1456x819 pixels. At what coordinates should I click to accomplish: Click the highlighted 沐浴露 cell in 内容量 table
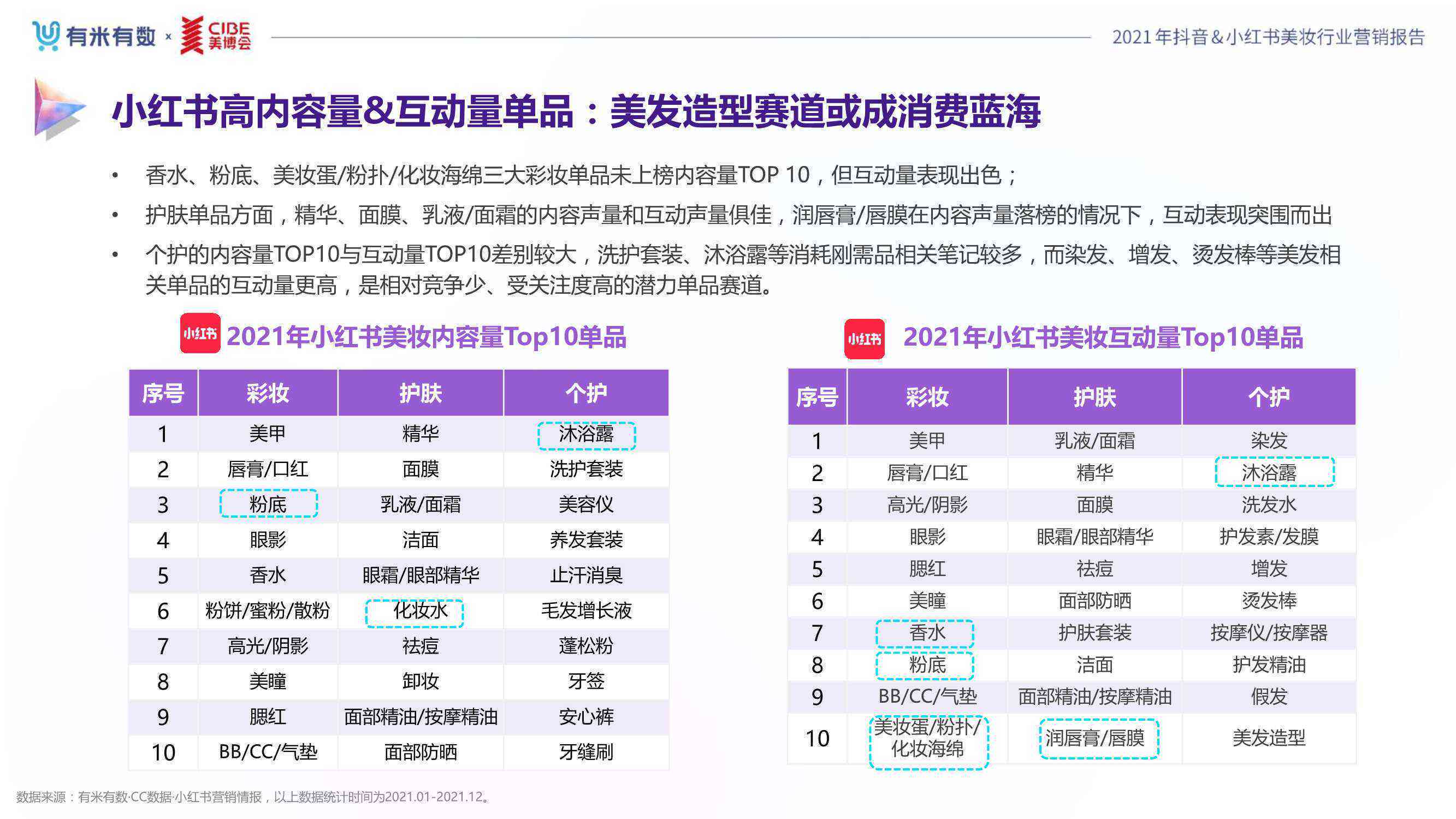(587, 435)
